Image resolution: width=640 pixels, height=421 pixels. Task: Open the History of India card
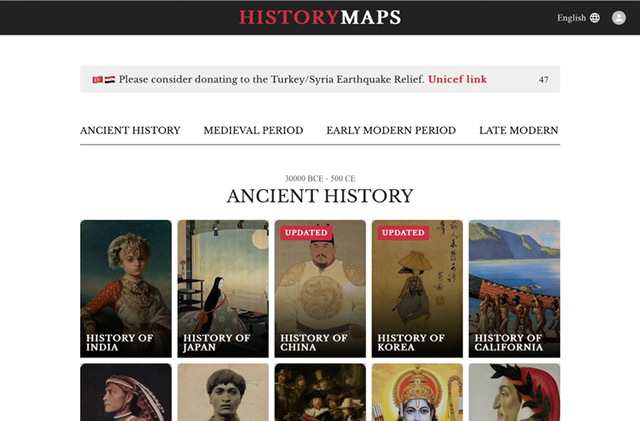[126, 289]
